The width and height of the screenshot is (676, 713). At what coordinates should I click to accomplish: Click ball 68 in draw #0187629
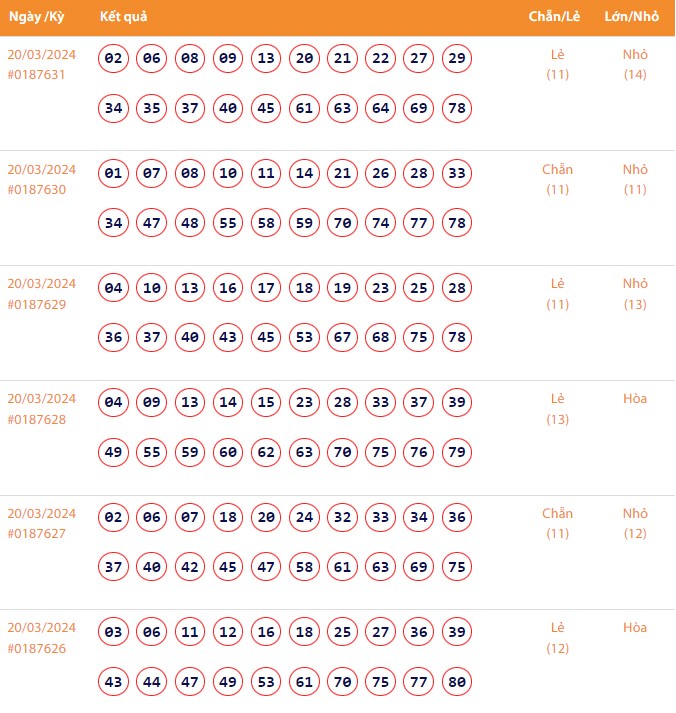click(x=380, y=338)
